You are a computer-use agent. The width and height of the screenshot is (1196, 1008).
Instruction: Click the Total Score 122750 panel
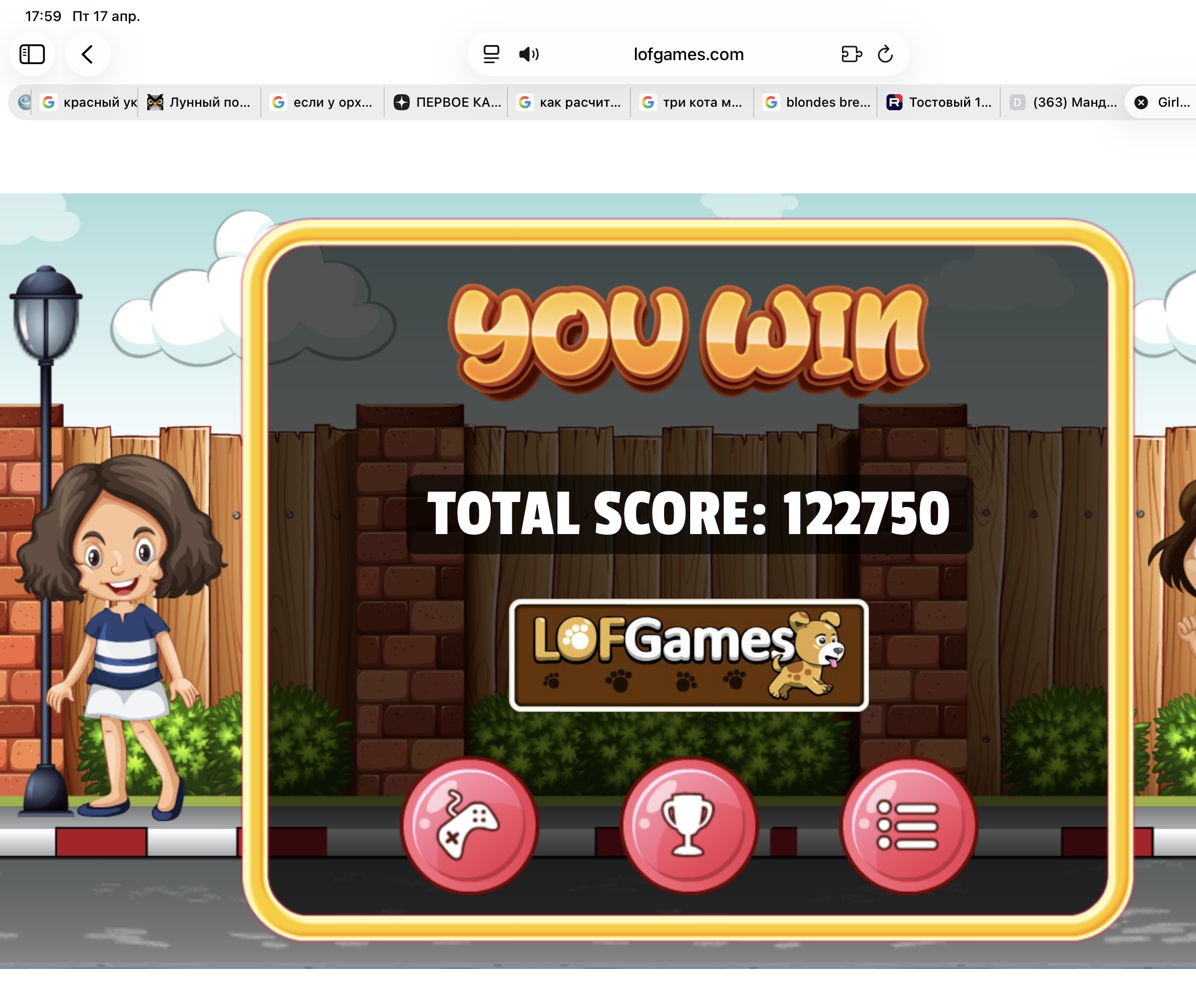689,514
